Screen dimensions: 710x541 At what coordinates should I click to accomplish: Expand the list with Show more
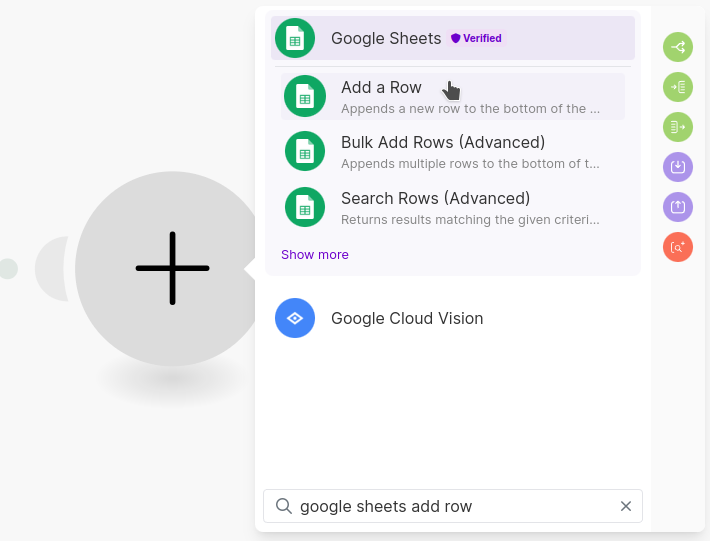315,255
